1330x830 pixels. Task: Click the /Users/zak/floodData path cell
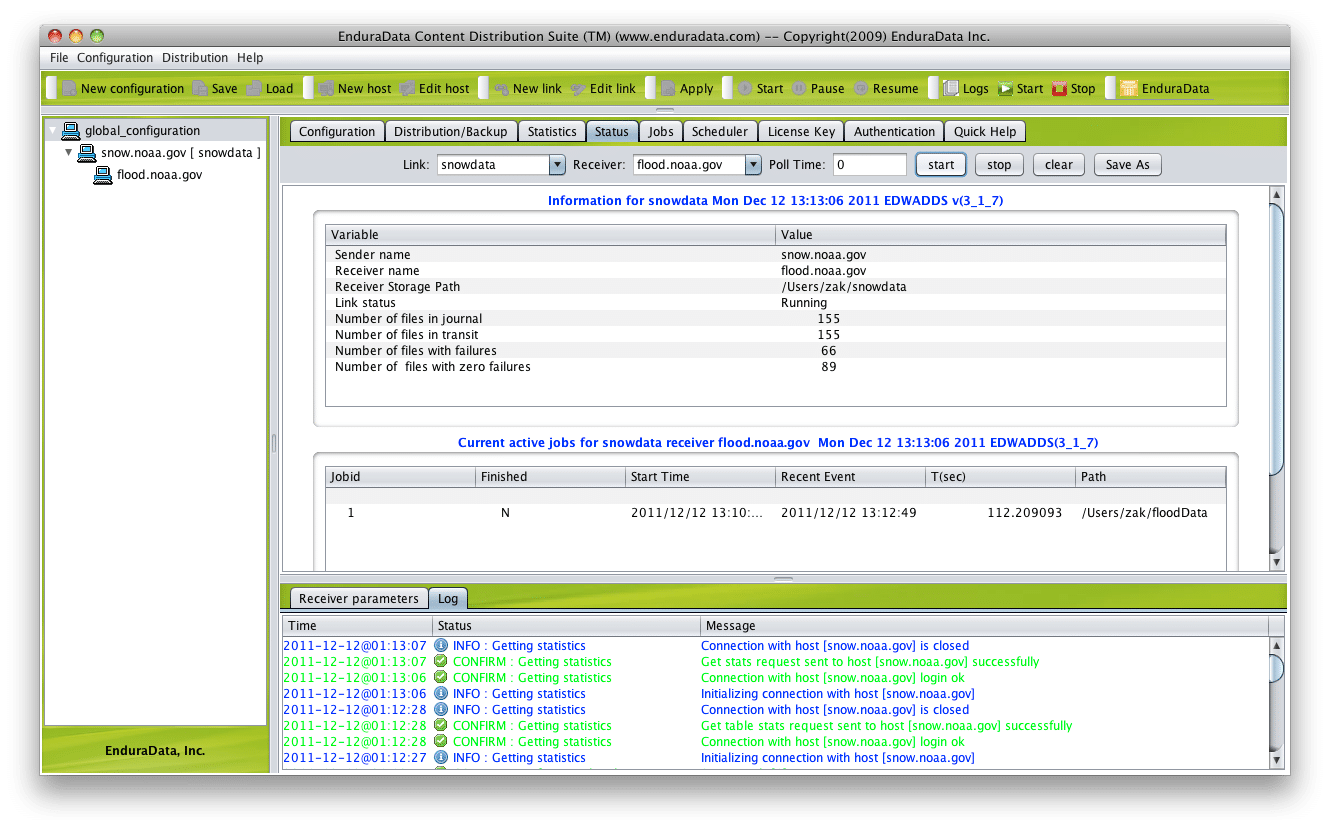pyautogui.click(x=1144, y=513)
